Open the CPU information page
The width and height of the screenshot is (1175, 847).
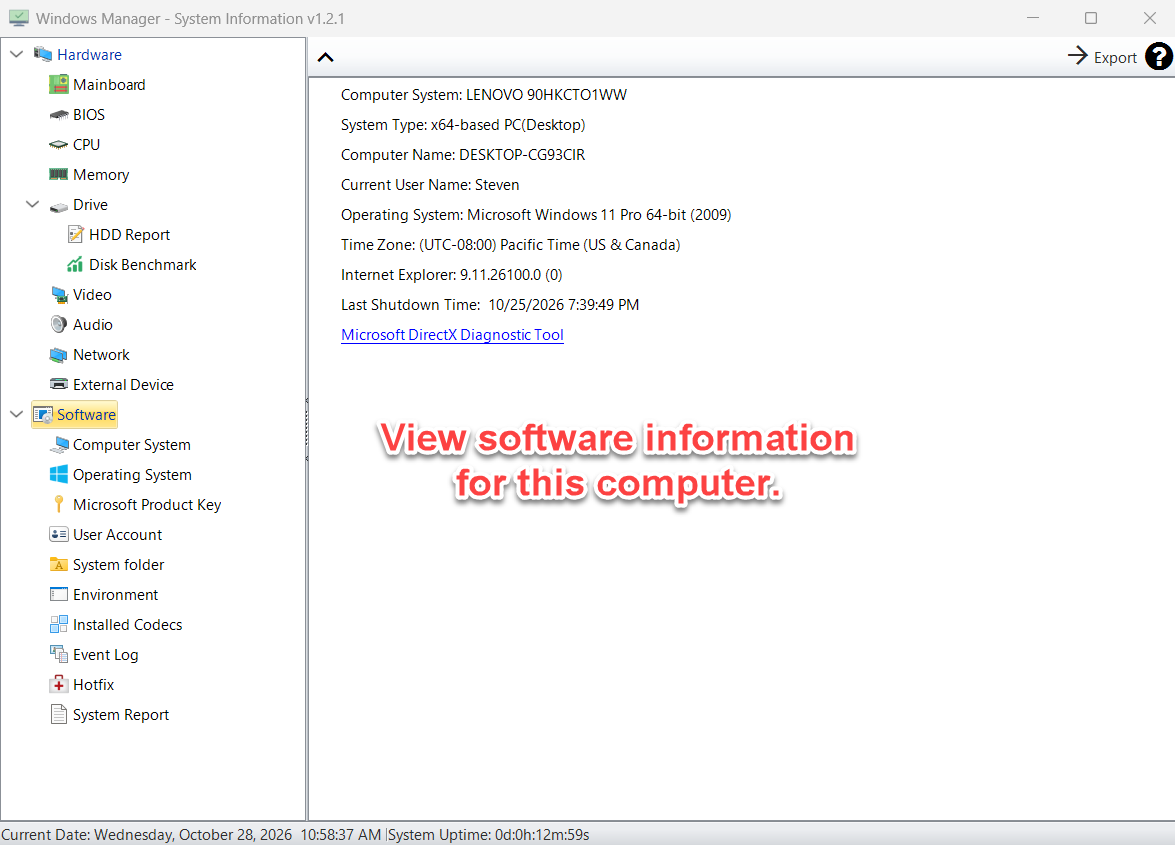(x=86, y=145)
